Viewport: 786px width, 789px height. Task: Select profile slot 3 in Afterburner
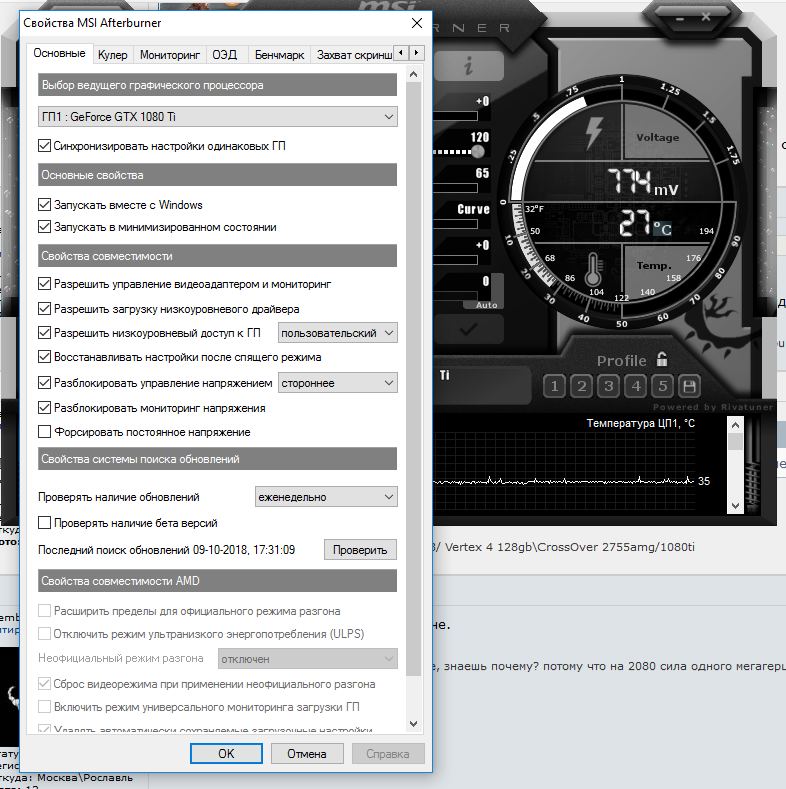(609, 386)
